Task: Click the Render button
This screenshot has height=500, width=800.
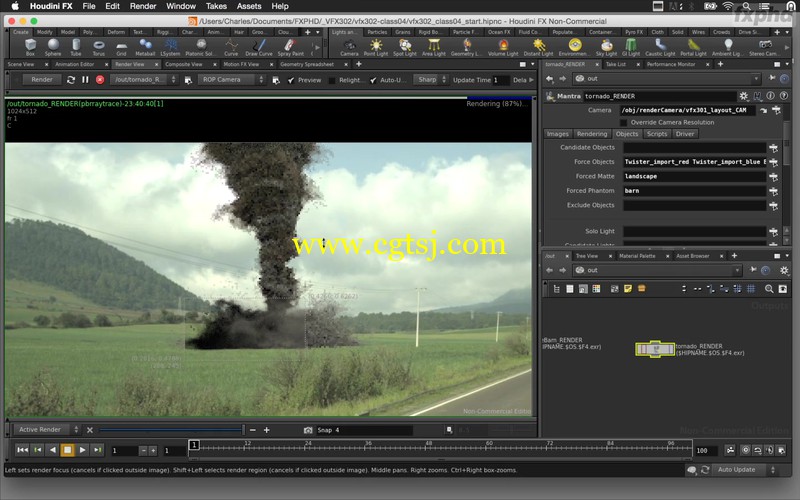Action: coord(42,80)
